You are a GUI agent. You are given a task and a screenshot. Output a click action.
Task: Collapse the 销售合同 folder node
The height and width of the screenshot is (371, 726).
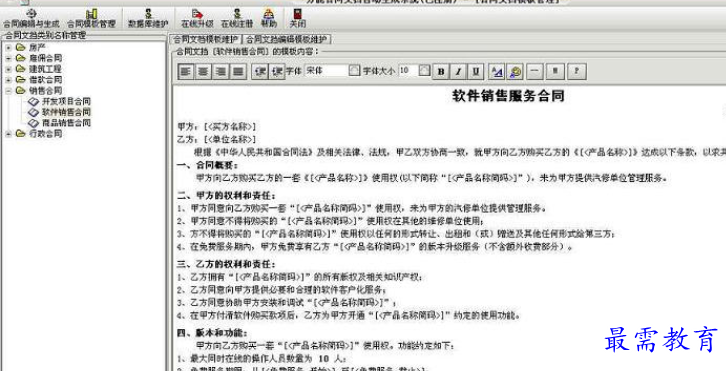(x=8, y=90)
